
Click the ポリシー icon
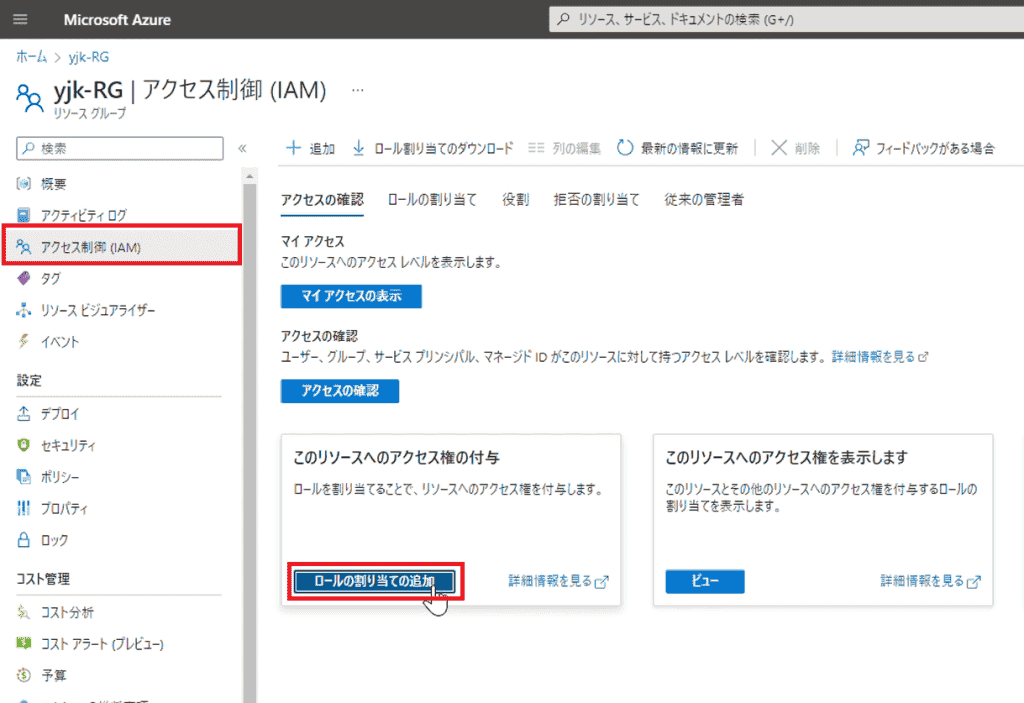24,476
